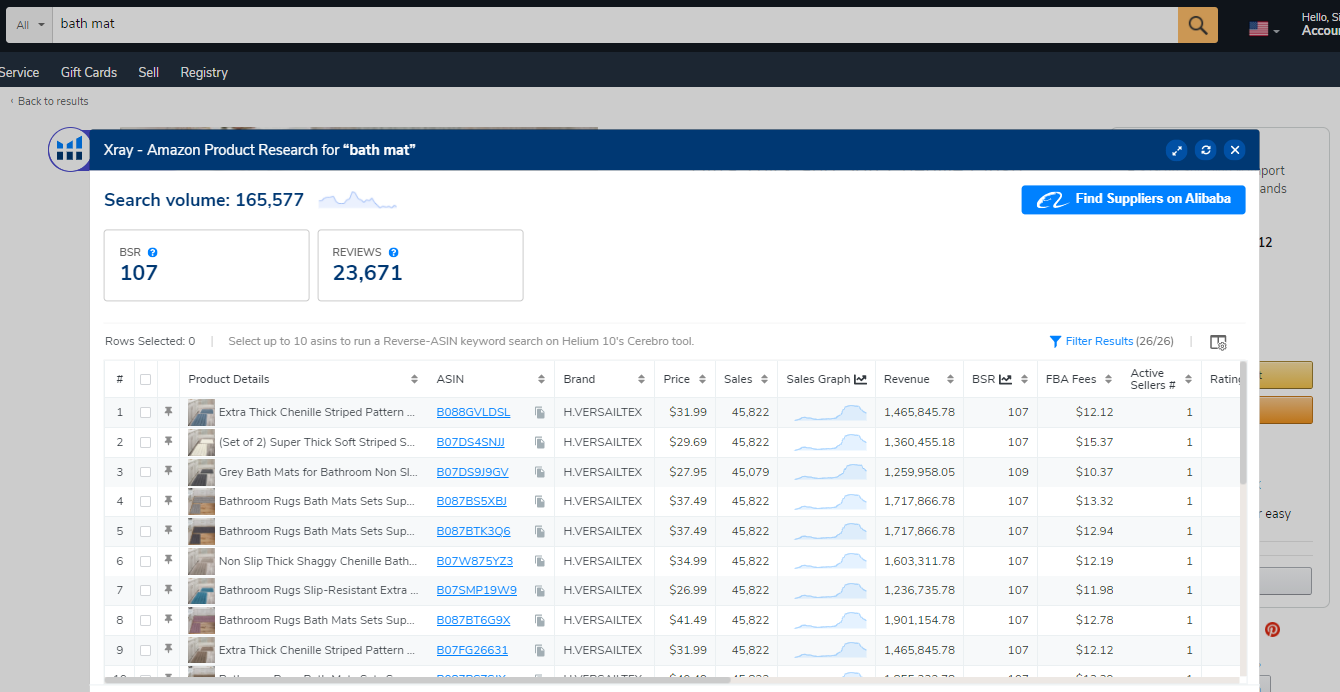Copy ASIN B087BS5XBJ icon
Screen dimensions: 1340x692
click(540, 501)
